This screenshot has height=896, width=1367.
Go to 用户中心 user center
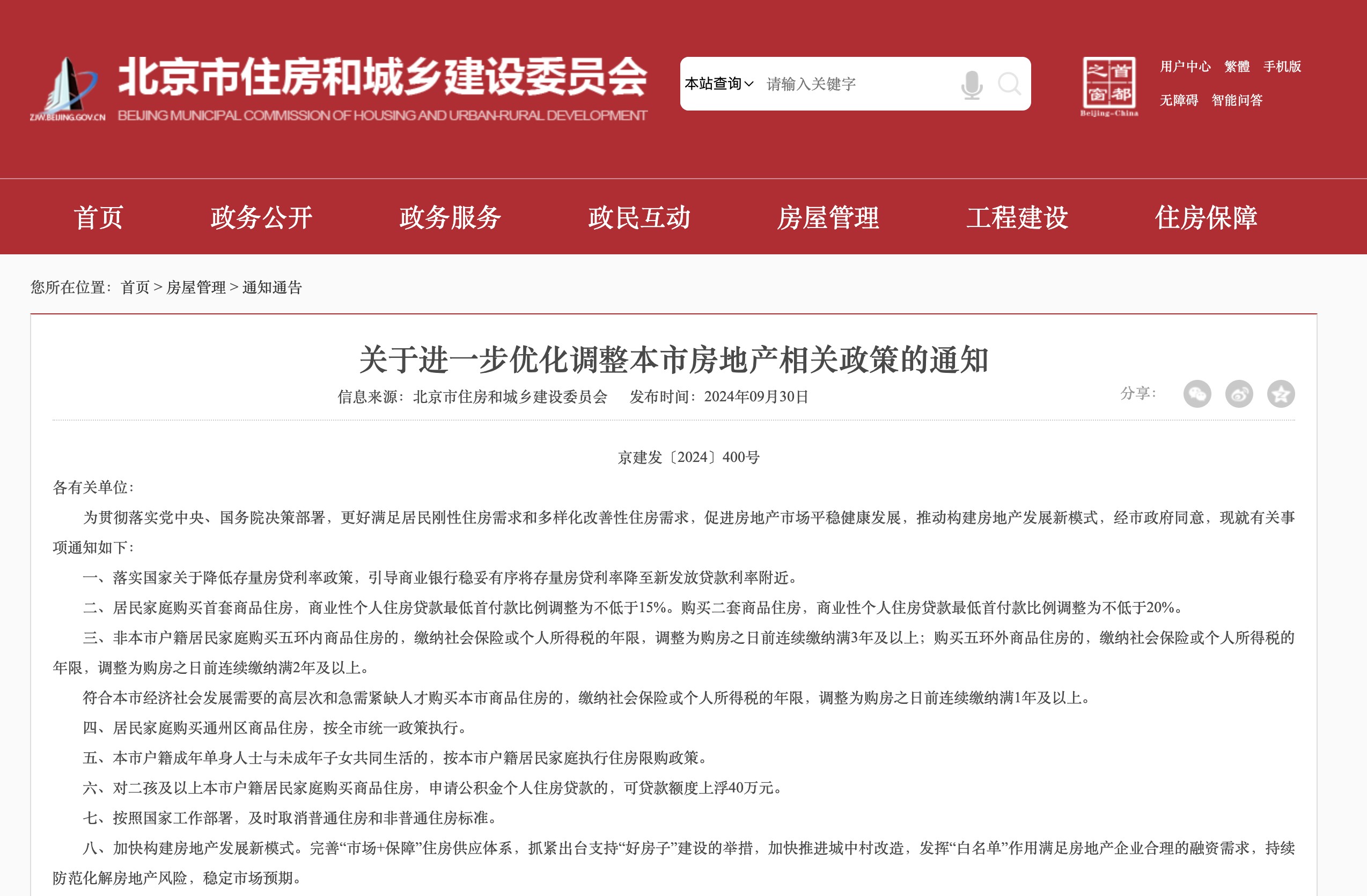(1185, 67)
